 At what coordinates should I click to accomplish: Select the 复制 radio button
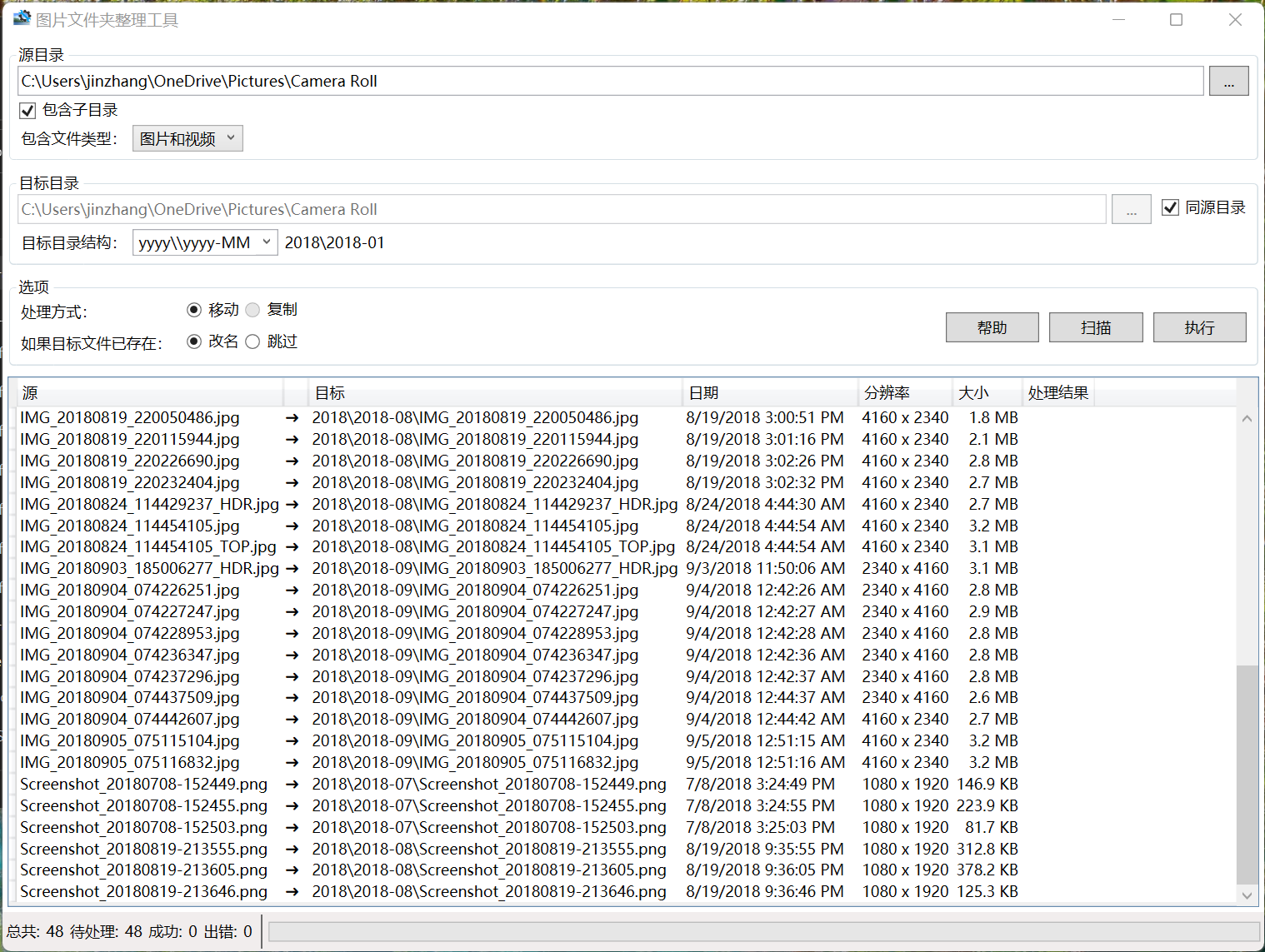coord(252,310)
